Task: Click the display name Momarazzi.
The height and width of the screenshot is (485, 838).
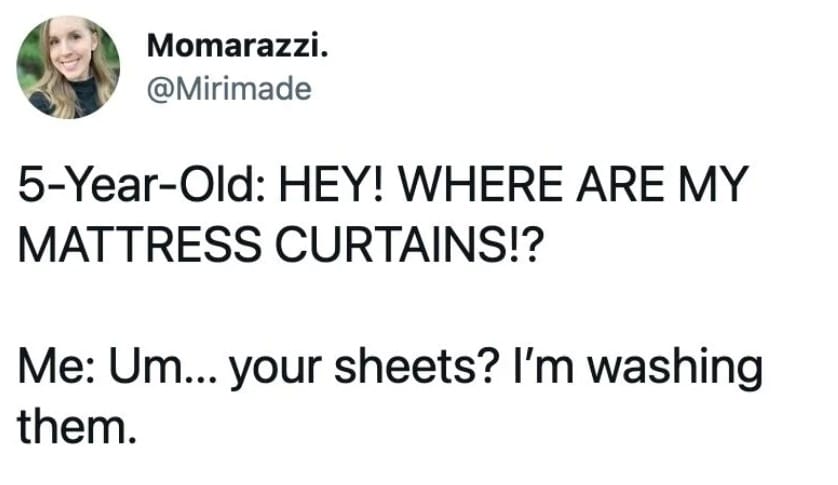Action: [x=237, y=47]
